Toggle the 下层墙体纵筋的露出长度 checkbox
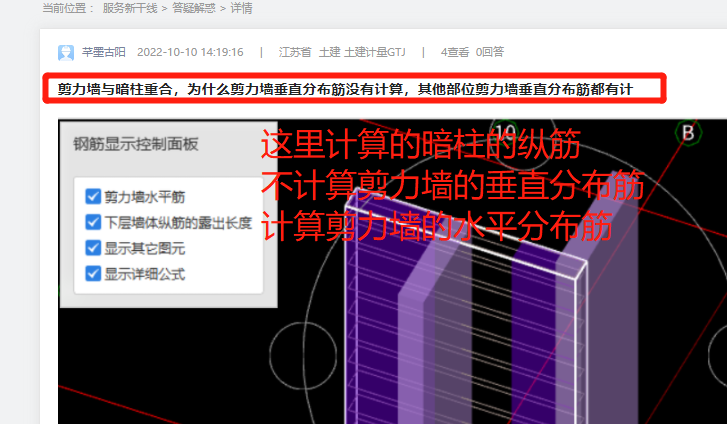727x424 pixels. click(93, 222)
